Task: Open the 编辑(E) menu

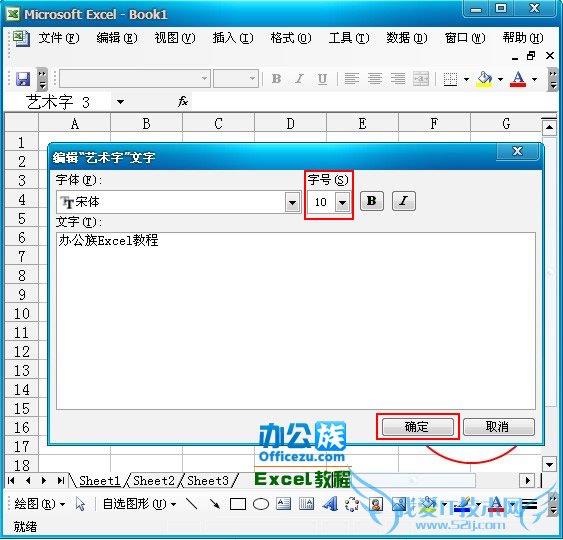Action: coord(117,38)
